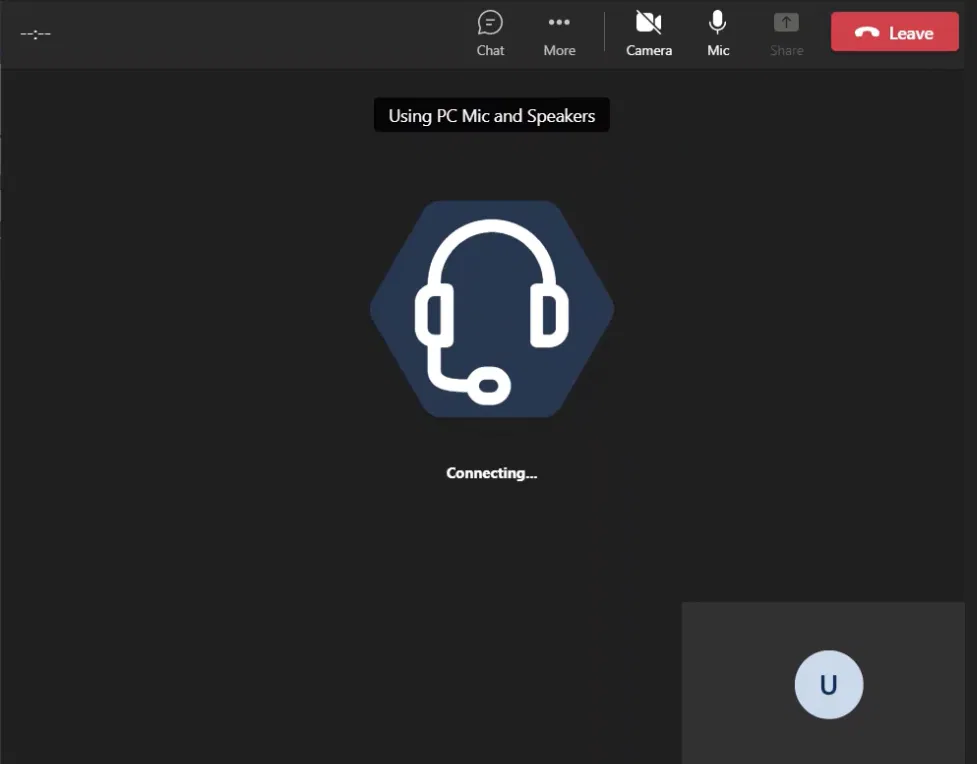Viewport: 977px width, 764px height.
Task: Mute the microphone using the Mic icon
Action: click(718, 22)
